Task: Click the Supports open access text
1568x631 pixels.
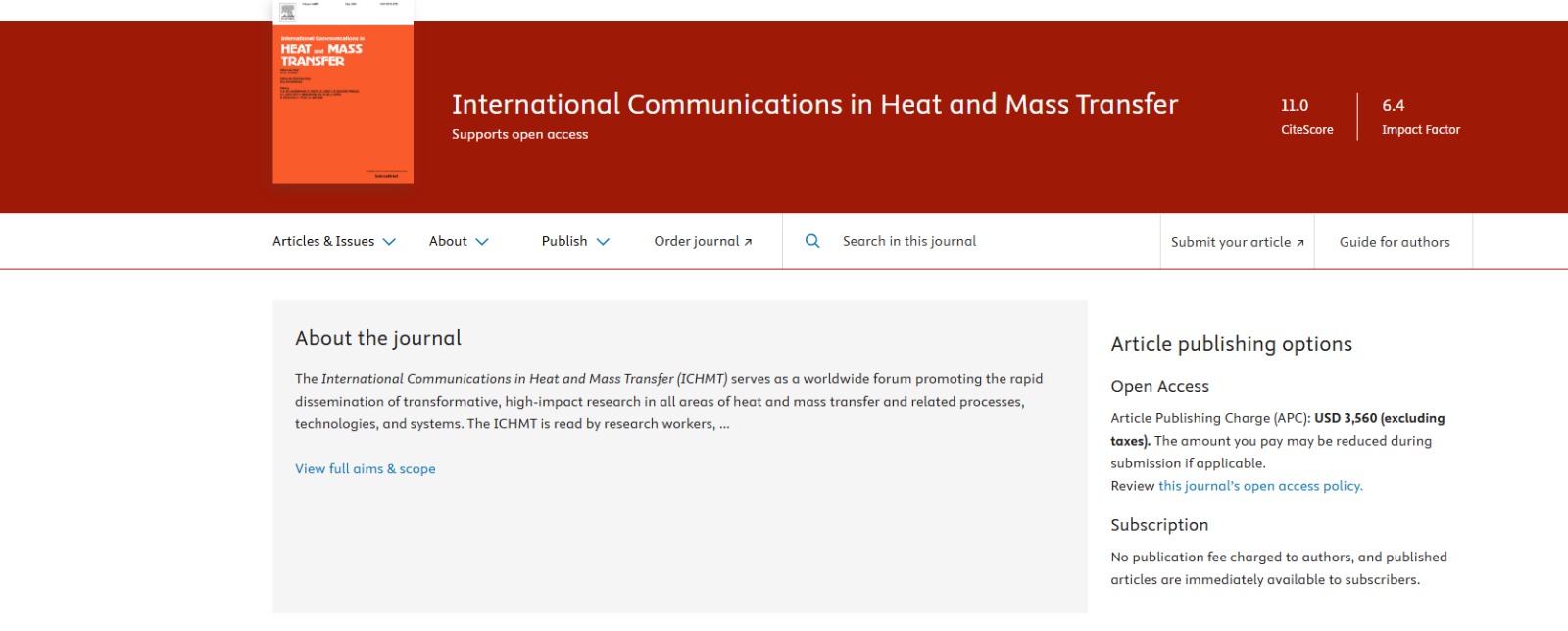Action: coord(519,135)
